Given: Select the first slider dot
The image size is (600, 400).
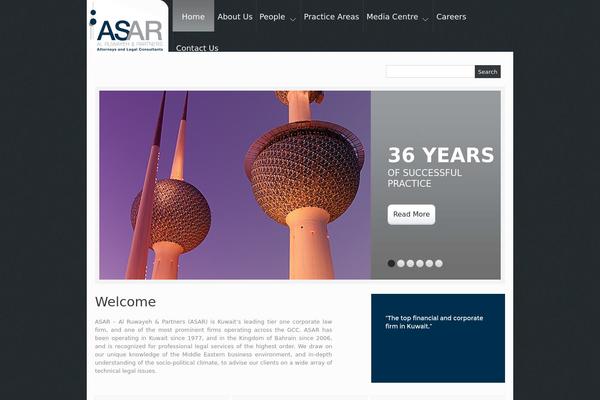Looking at the screenshot, I should [x=391, y=263].
